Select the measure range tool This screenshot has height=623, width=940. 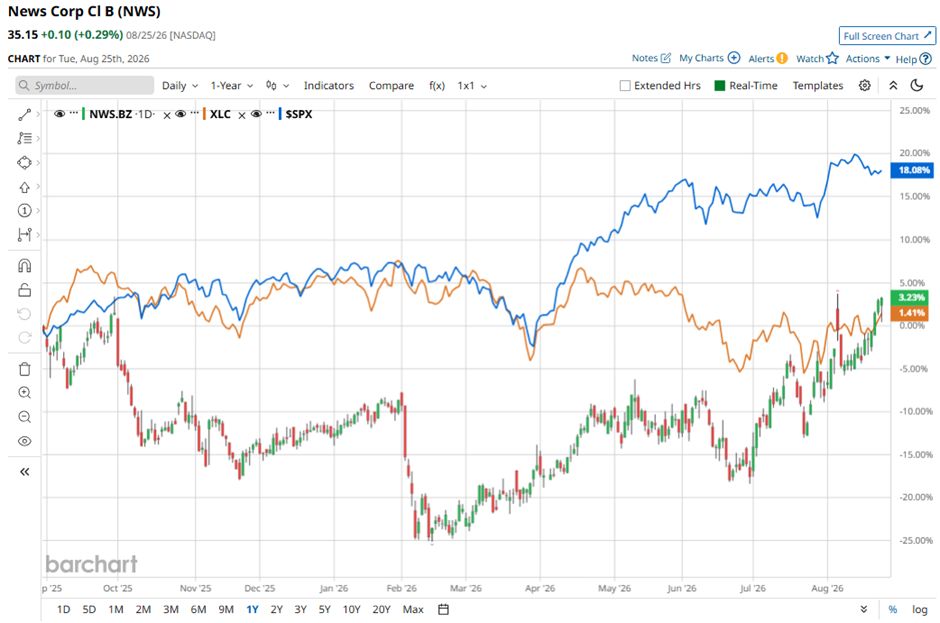click(x=24, y=234)
